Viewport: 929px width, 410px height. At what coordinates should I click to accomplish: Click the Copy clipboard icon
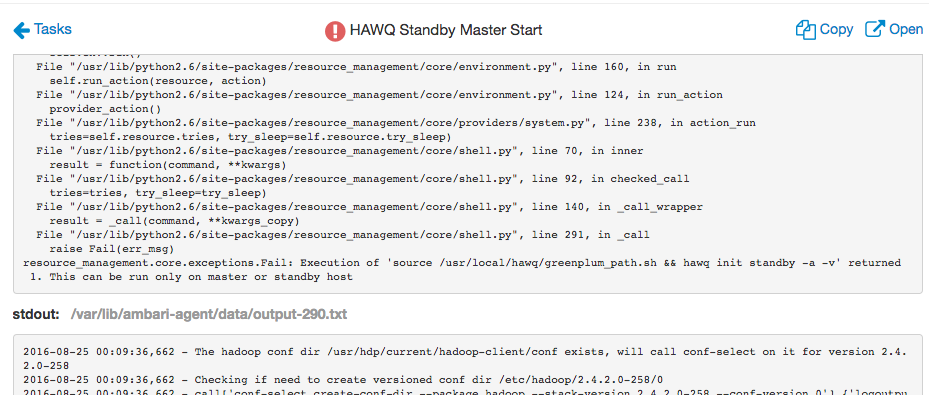coord(806,30)
